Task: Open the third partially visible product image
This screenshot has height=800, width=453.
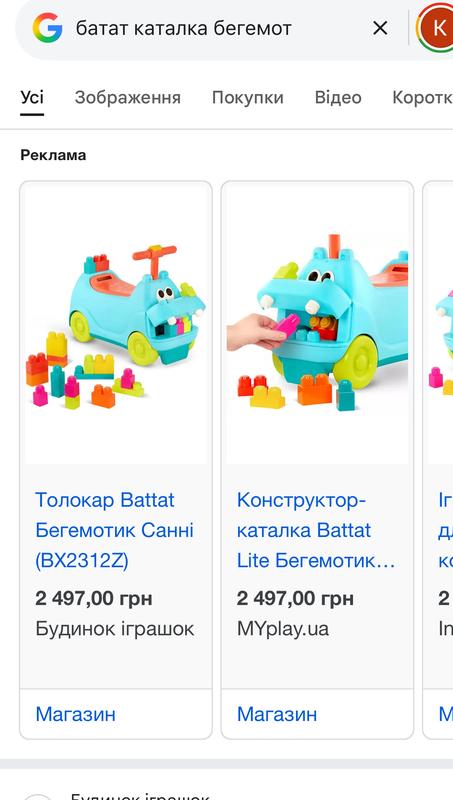Action: pyautogui.click(x=440, y=323)
